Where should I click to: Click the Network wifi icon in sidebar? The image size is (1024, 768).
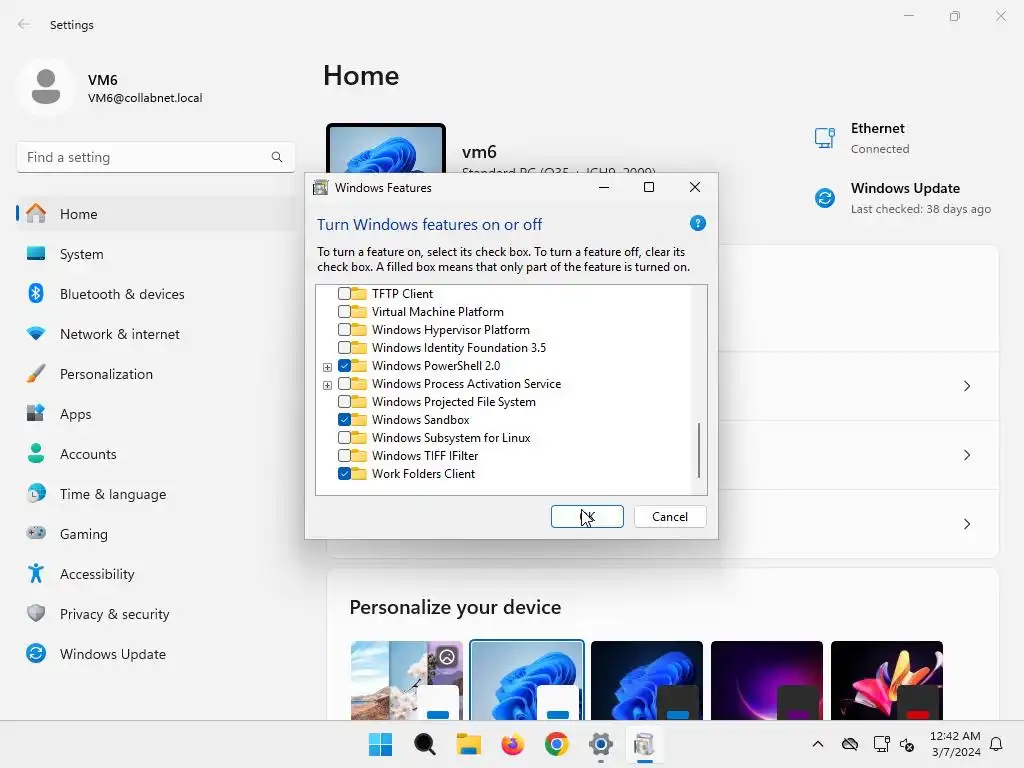tap(36, 334)
